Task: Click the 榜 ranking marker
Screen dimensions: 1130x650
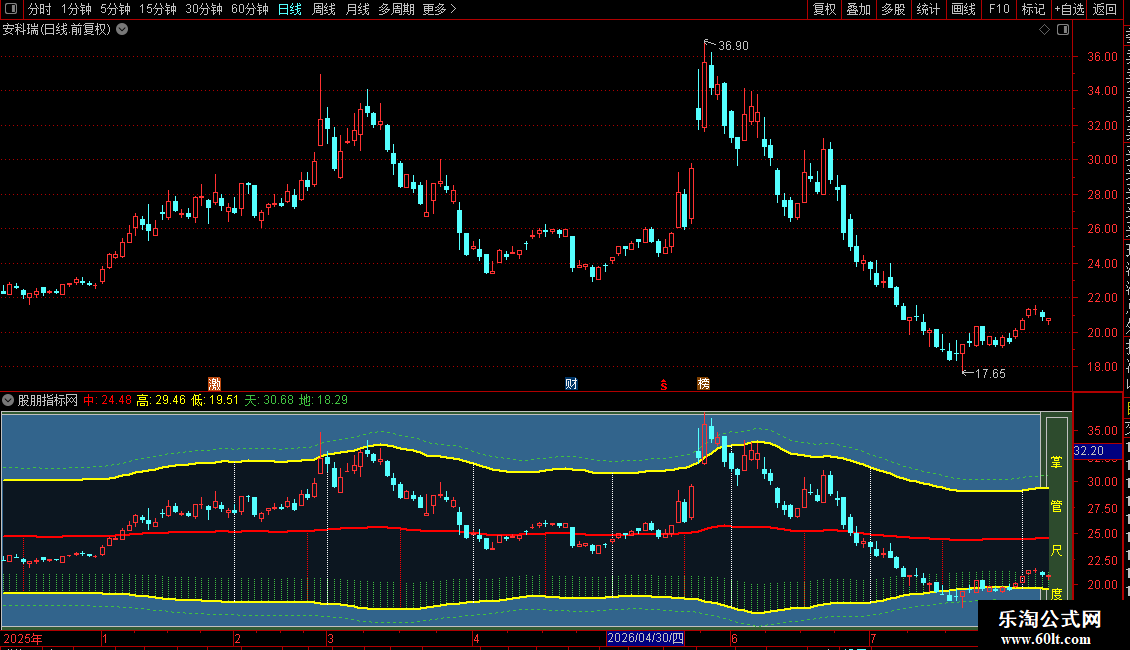Action: coord(703,383)
